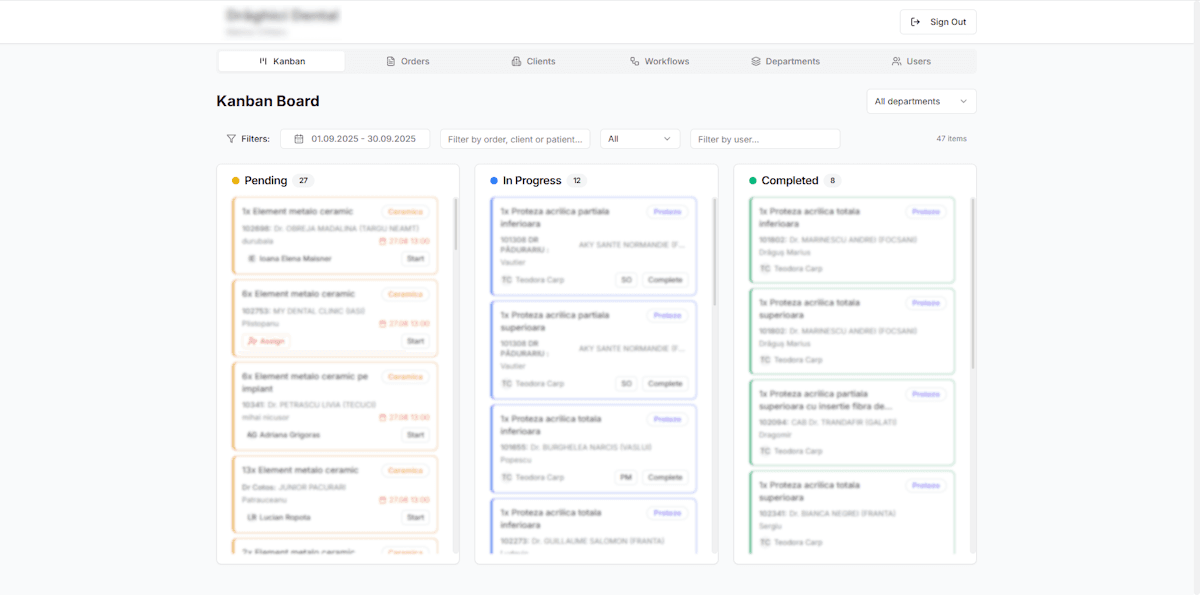Click Complete beside the PM badge
This screenshot has width=1200, height=595.
coord(665,478)
